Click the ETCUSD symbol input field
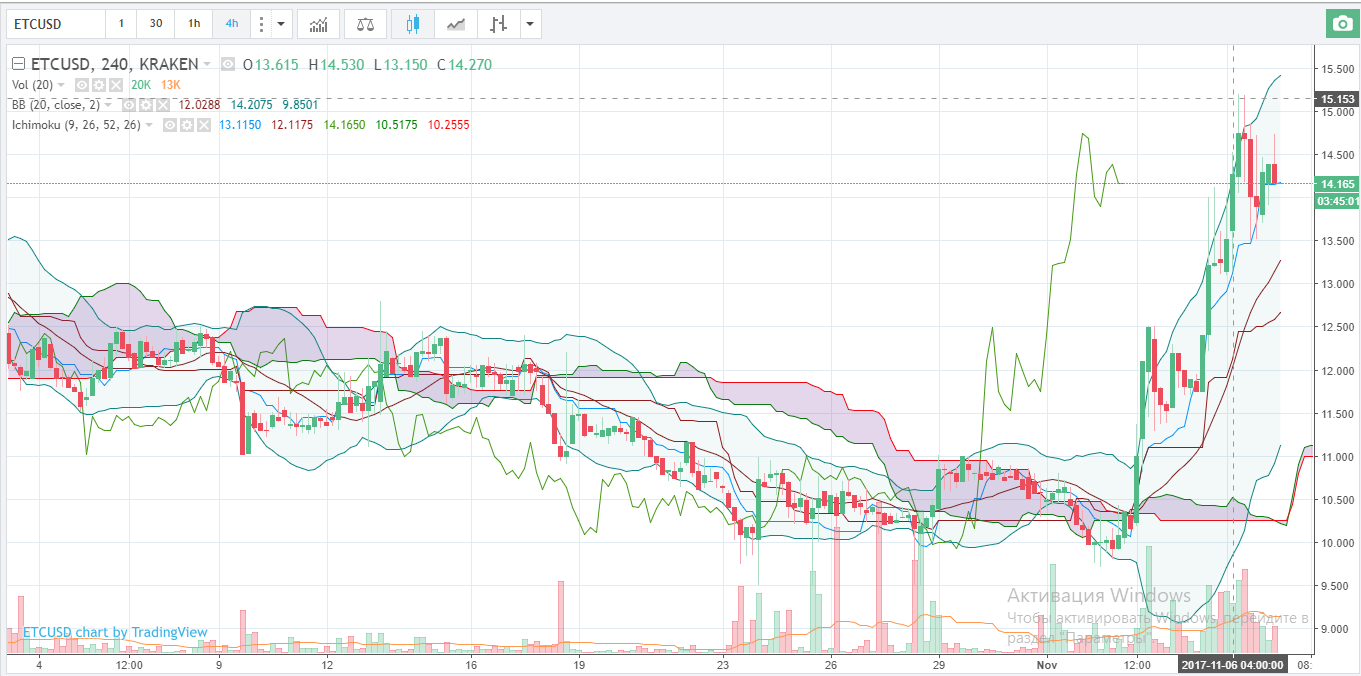The image size is (1361, 676). tap(55, 24)
